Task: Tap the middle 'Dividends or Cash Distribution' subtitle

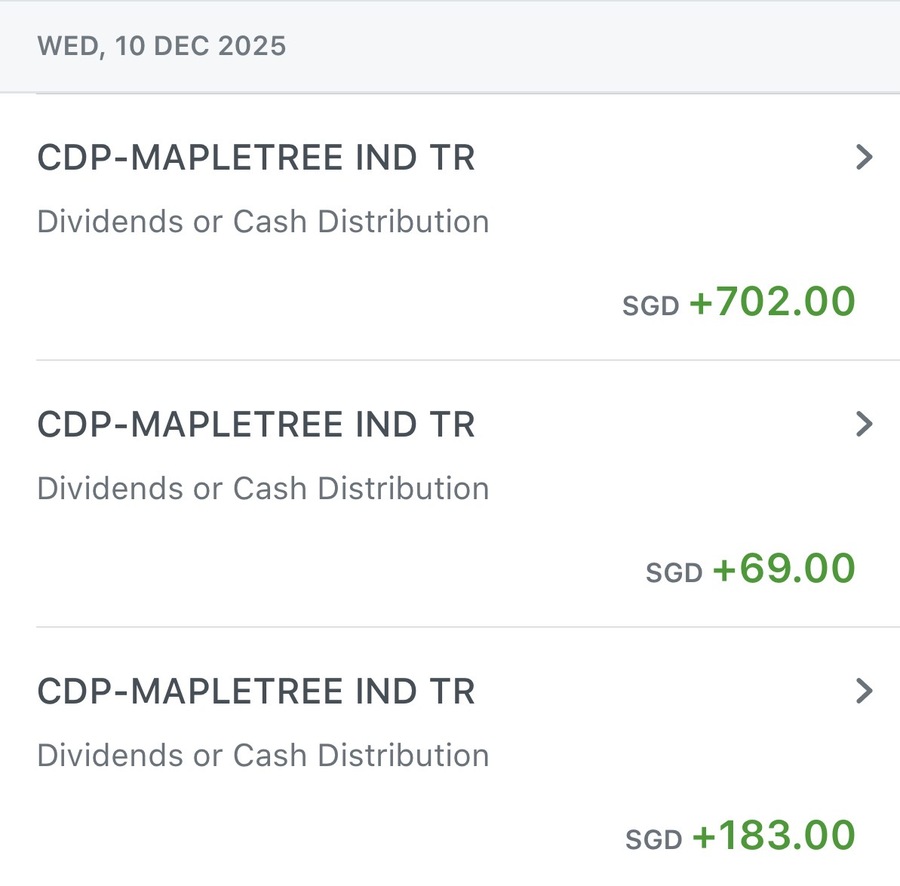Action: click(x=263, y=489)
